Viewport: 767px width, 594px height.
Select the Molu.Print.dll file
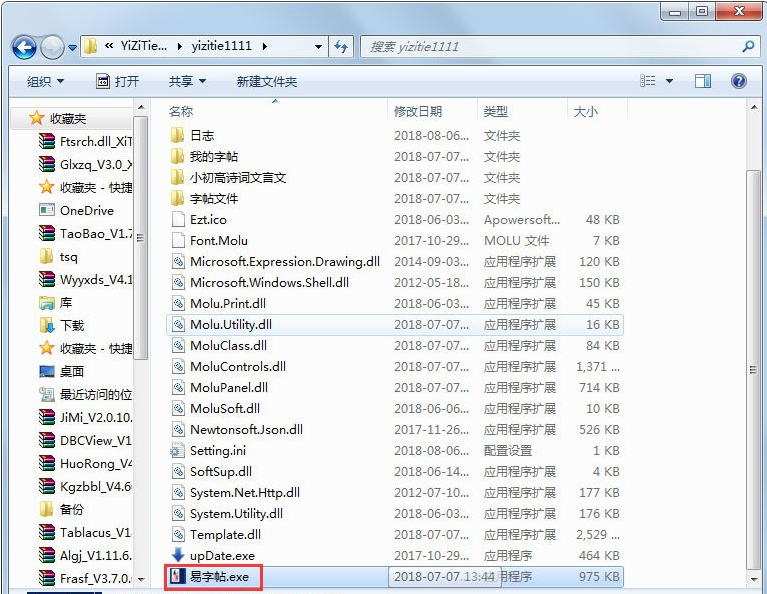(227, 304)
